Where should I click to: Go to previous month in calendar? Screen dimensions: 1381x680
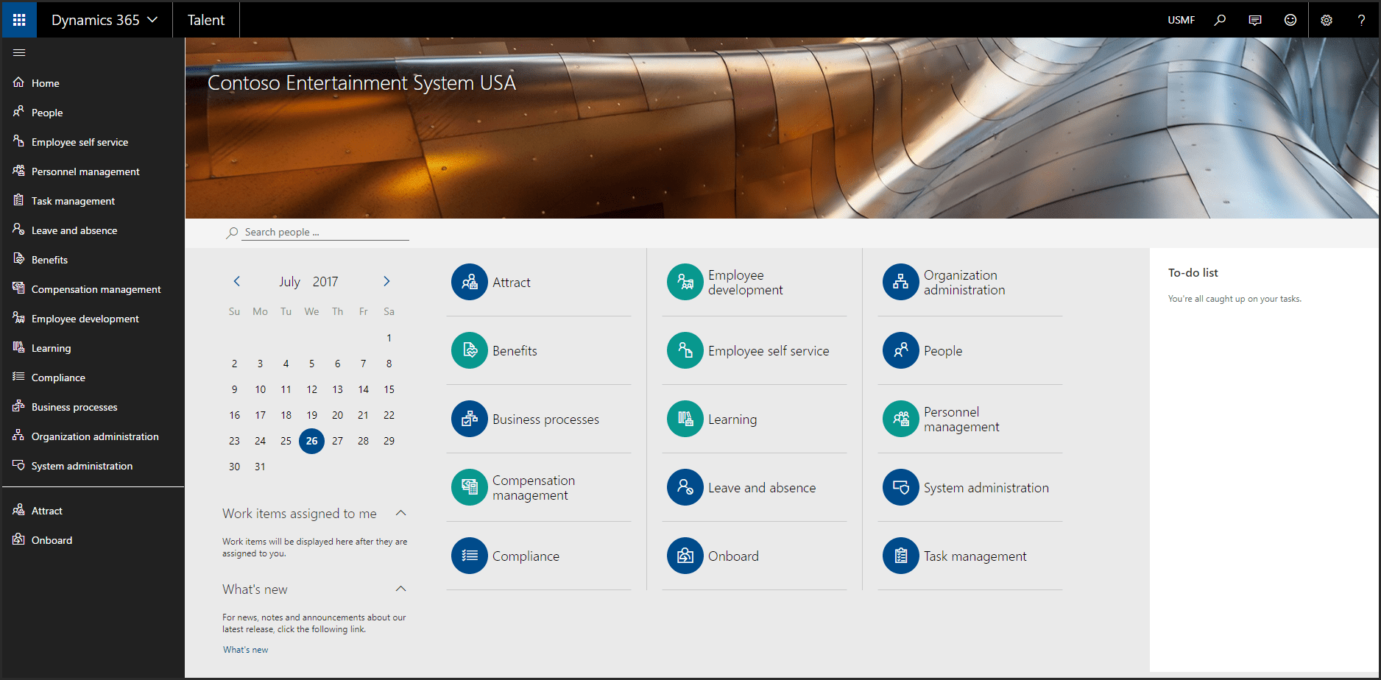[x=237, y=282]
